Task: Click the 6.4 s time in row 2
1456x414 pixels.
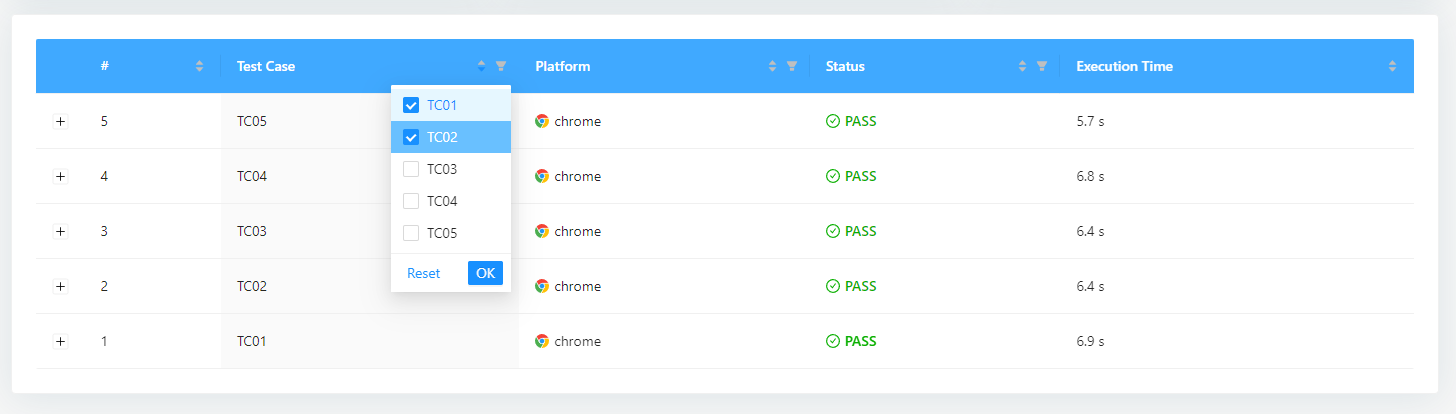Action: pos(1090,286)
